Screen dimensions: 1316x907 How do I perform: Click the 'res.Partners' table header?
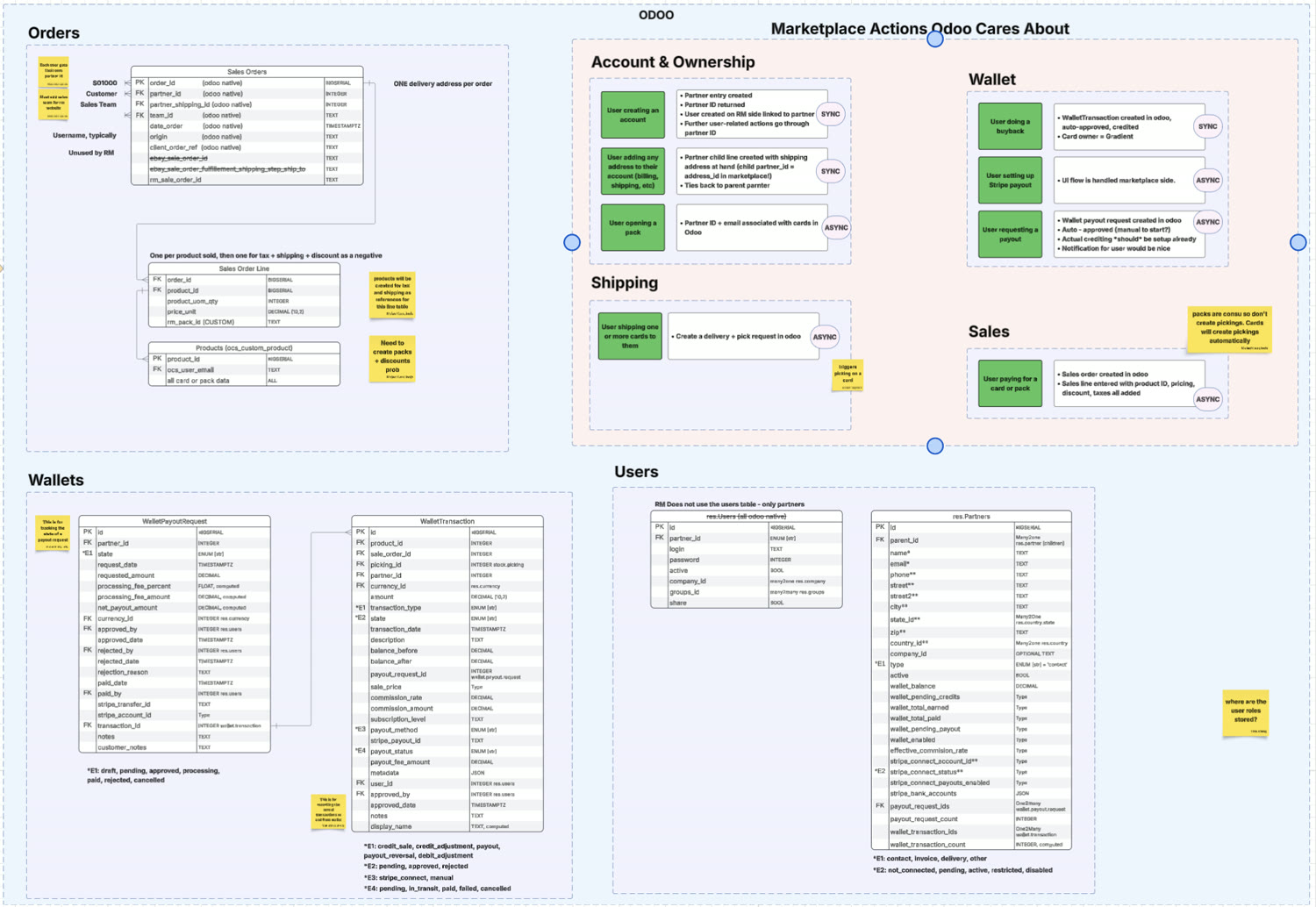pos(971,517)
